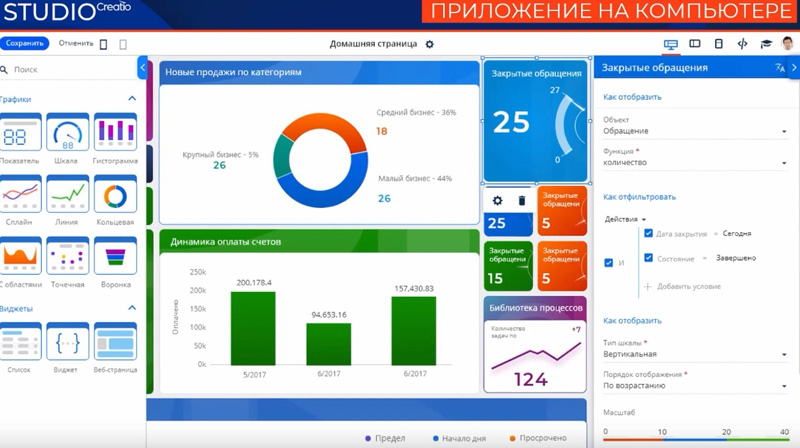
Task: Click the translation icon in the panel header
Action: 779,68
